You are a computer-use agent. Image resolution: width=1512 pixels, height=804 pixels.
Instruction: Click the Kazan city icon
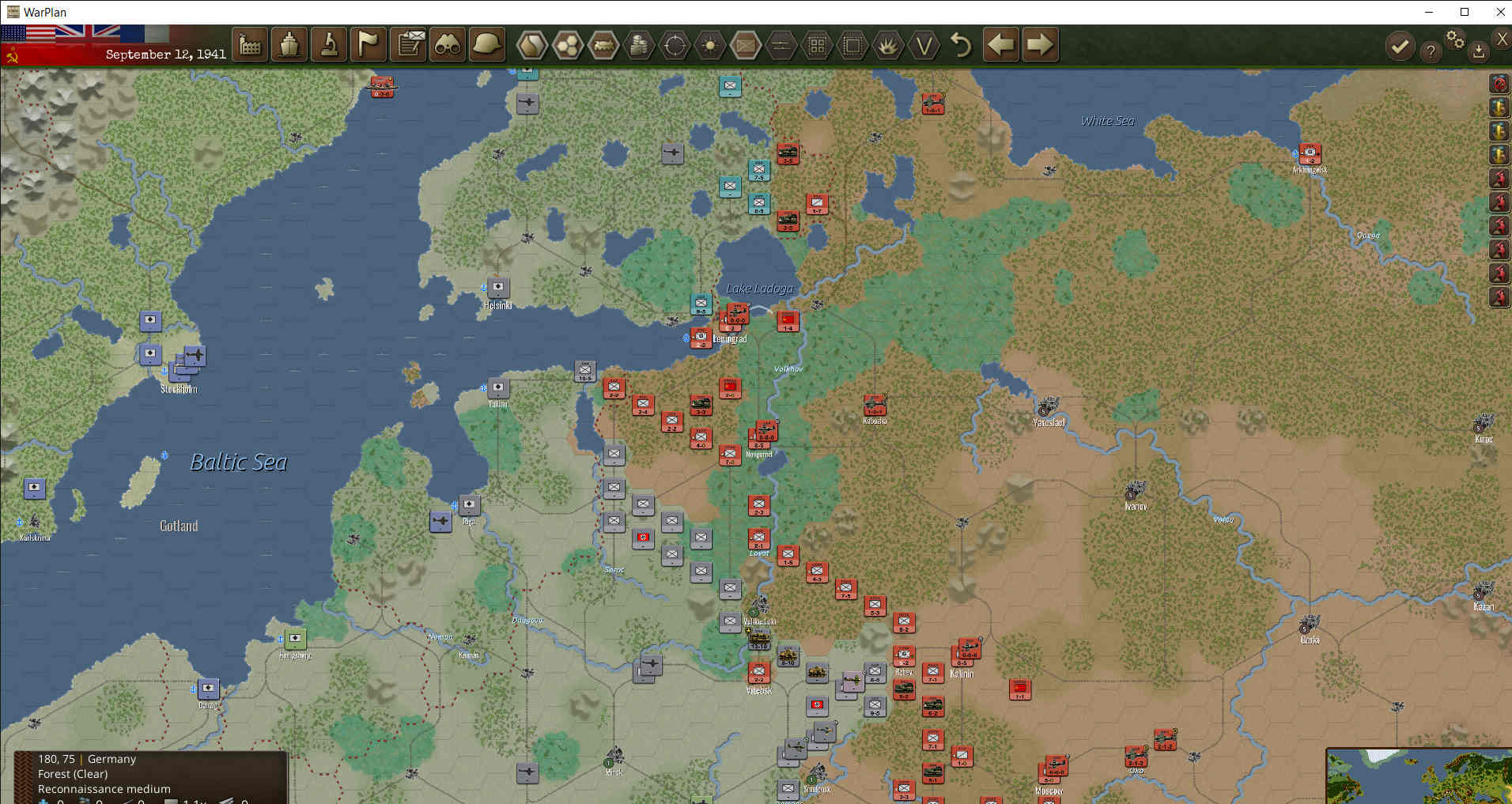coord(1483,591)
